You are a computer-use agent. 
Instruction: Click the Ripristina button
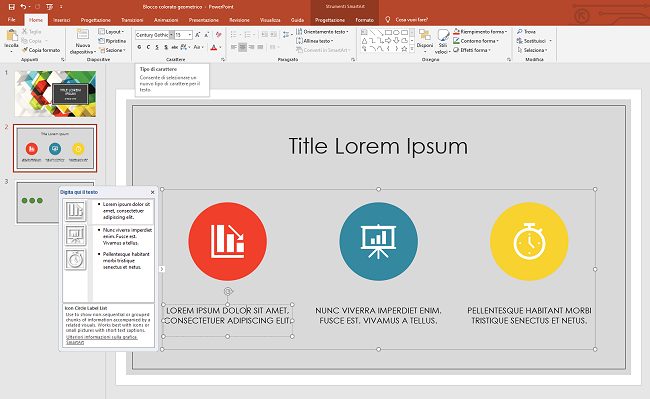coord(112,41)
